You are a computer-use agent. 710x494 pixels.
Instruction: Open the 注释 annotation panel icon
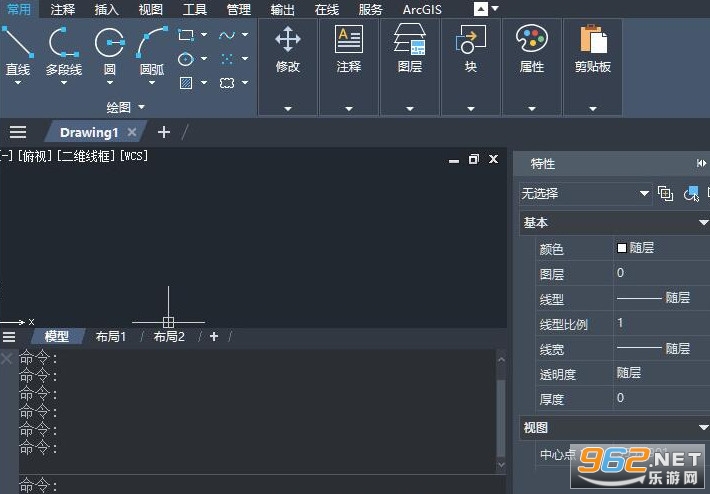[349, 39]
